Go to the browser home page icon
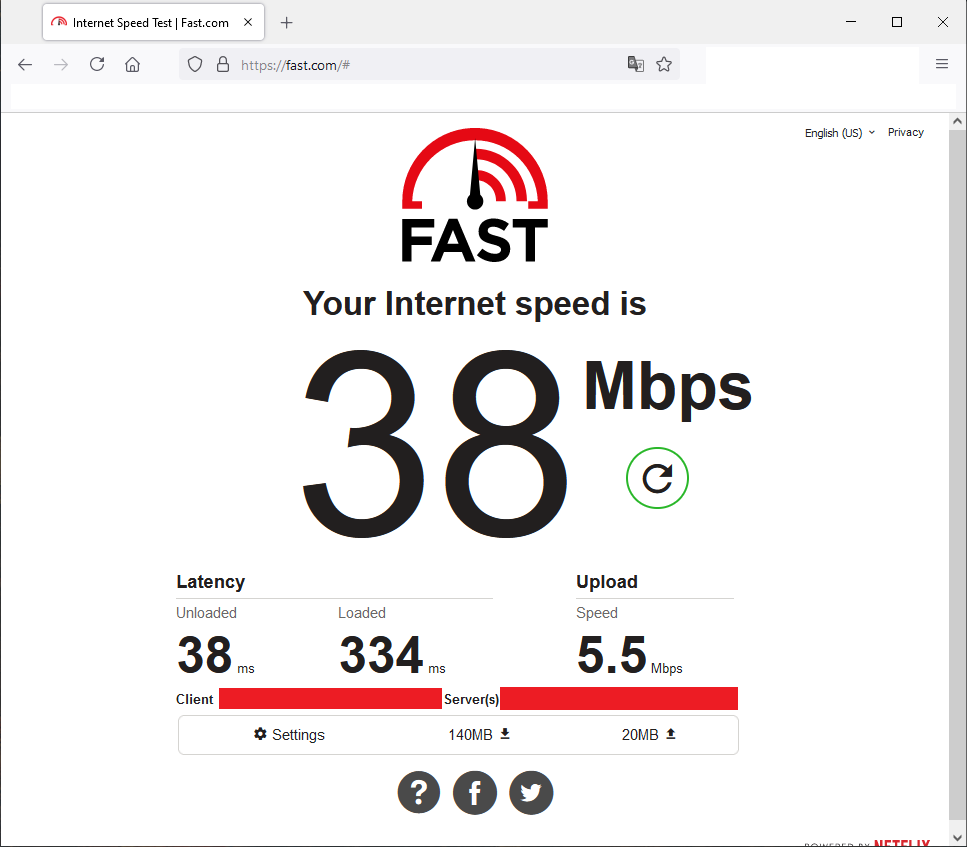Screen dimensions: 967x847 tap(133, 64)
